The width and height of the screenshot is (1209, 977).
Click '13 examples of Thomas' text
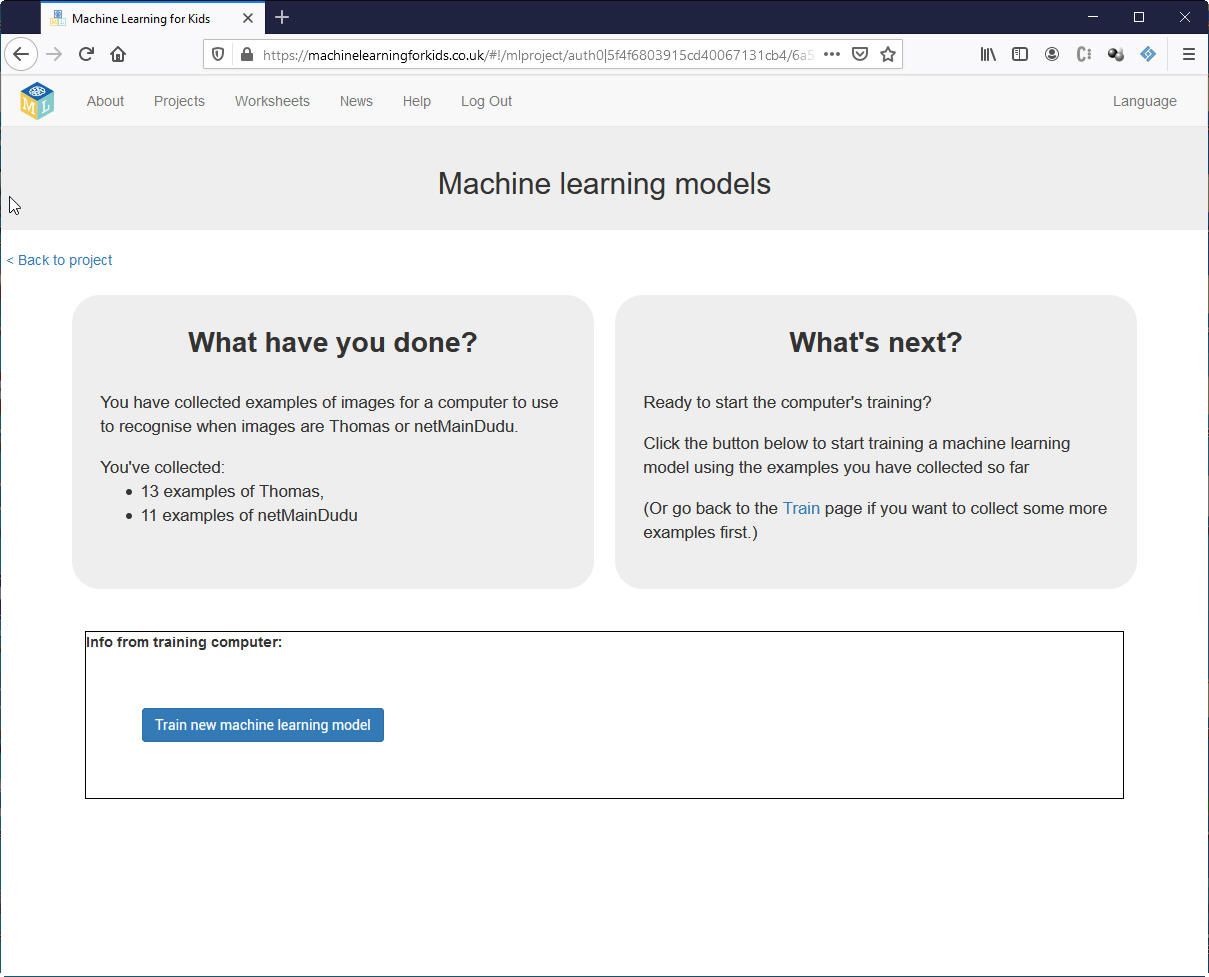pyautogui.click(x=232, y=491)
